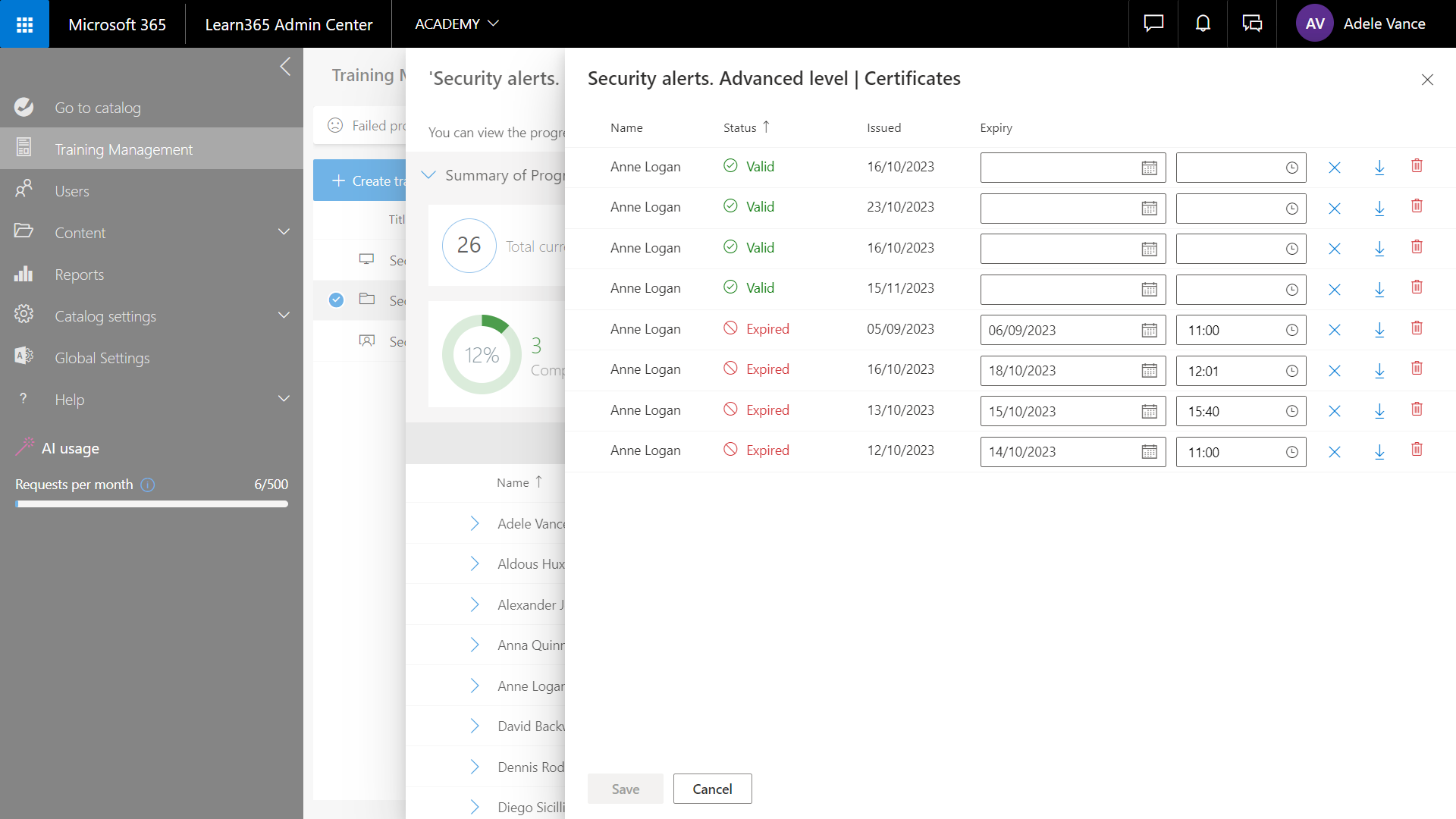This screenshot has width=1456, height=819.
Task: Clear expiry for certificate expiring 18/10/2023
Action: (1335, 371)
